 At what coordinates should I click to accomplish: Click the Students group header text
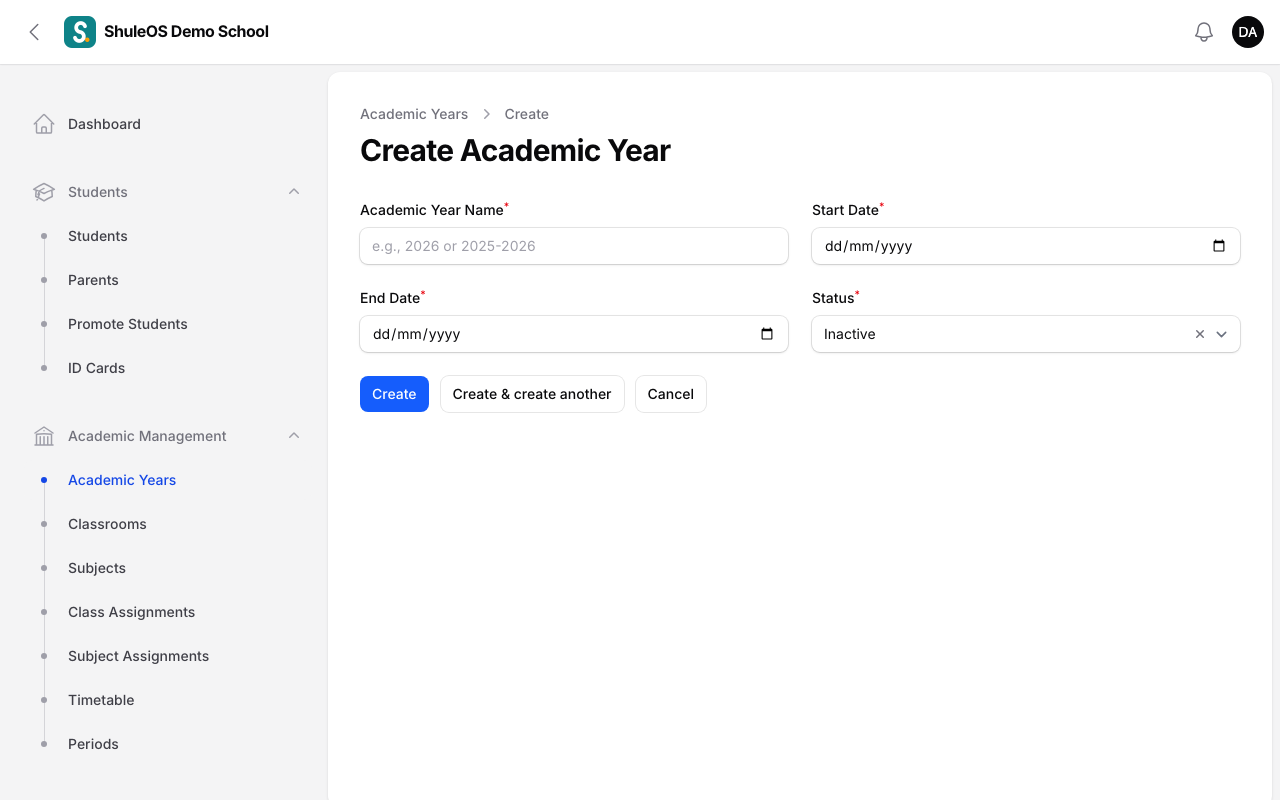click(98, 192)
